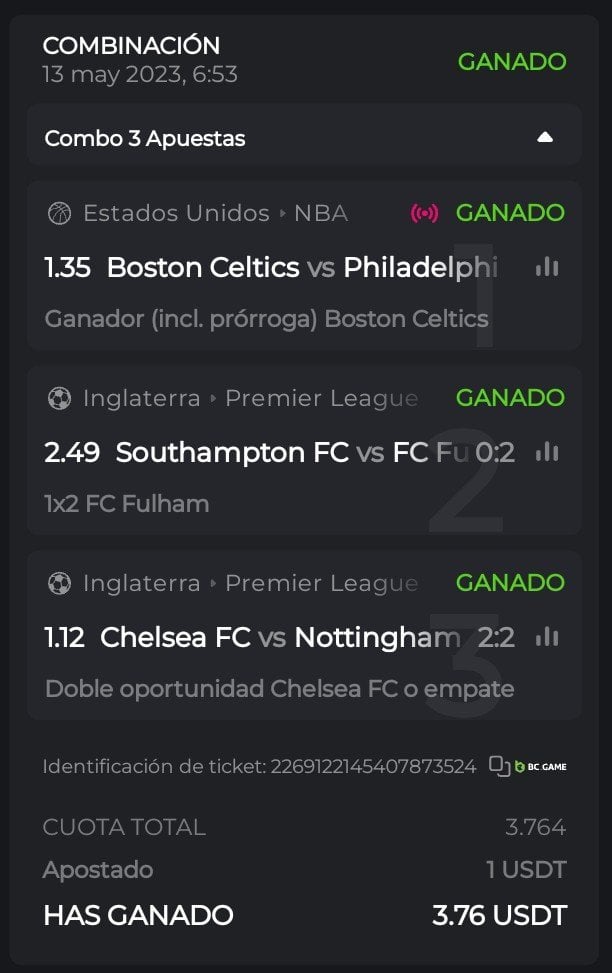Click the BC.GAME logo

coord(540,767)
